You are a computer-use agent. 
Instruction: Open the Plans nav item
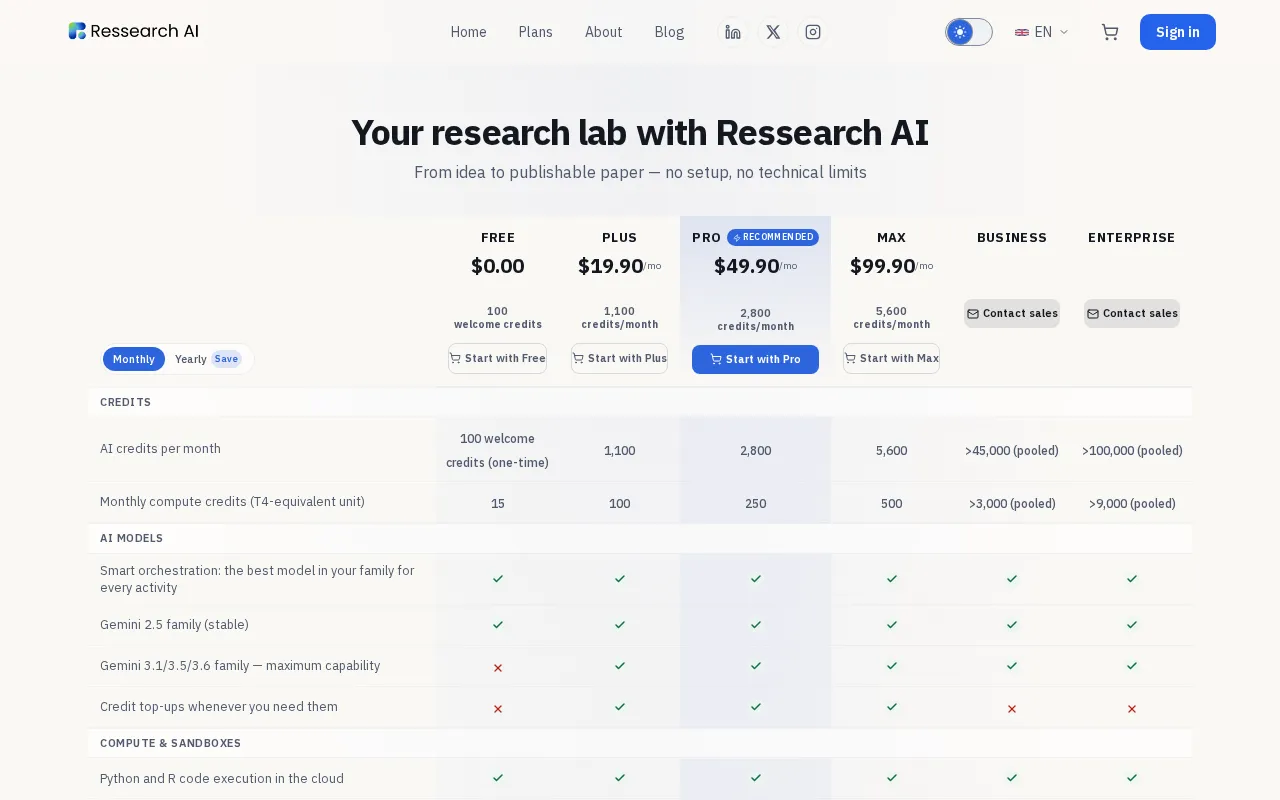click(x=535, y=32)
